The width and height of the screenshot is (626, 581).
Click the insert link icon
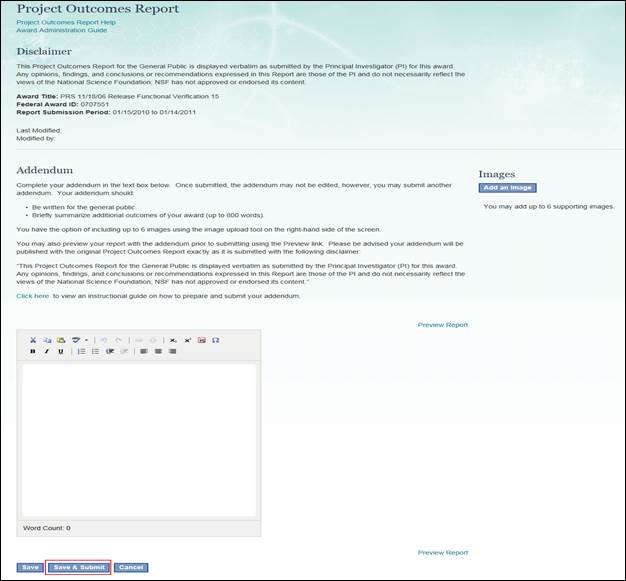139,340
